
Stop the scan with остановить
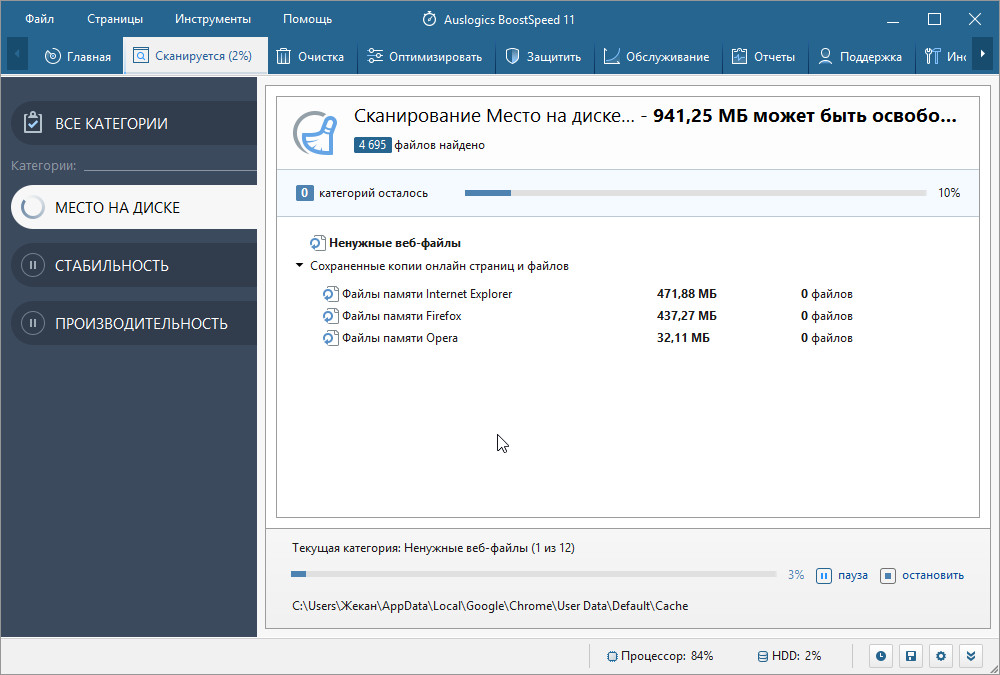(x=922, y=575)
